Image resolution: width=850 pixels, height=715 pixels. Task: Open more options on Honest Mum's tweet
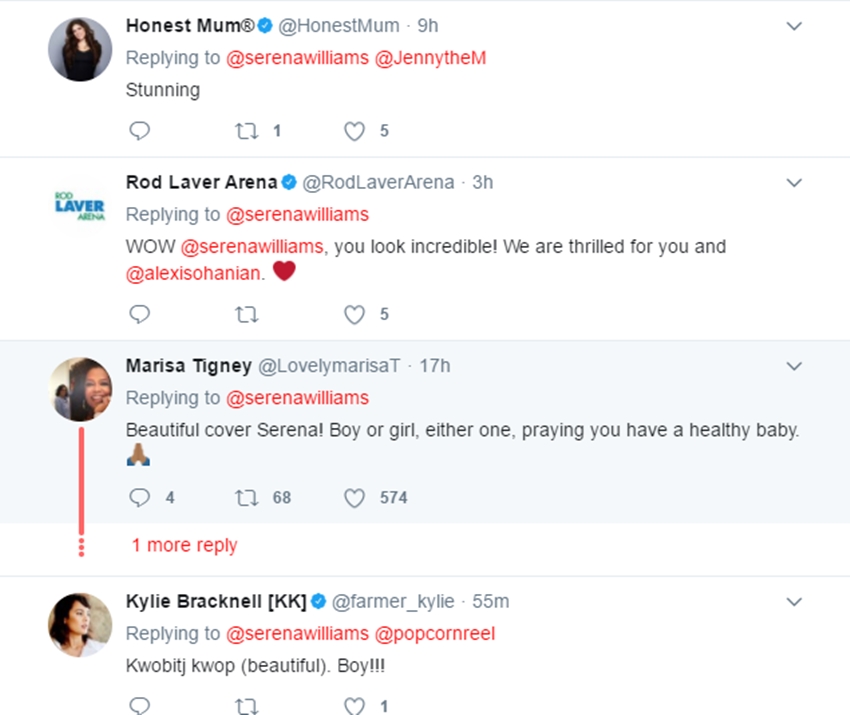coord(794,26)
